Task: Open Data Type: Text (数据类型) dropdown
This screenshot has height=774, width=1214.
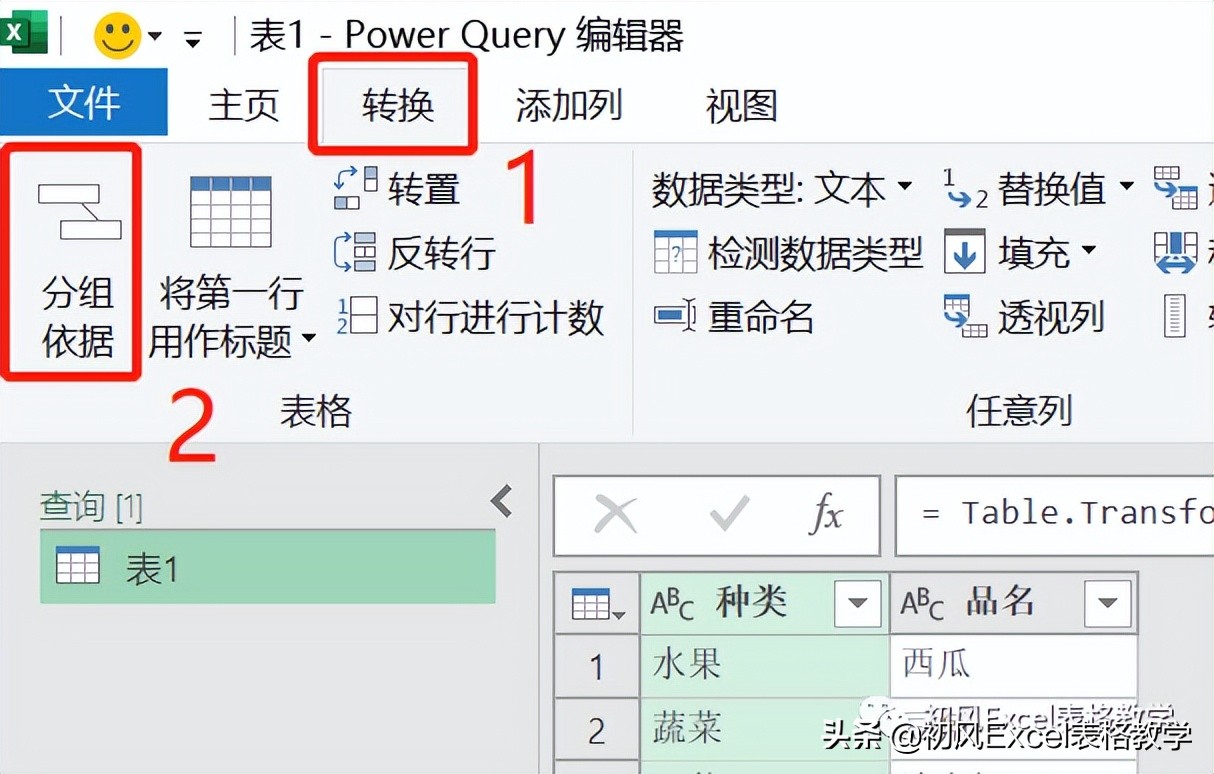Action: pyautogui.click(x=782, y=188)
